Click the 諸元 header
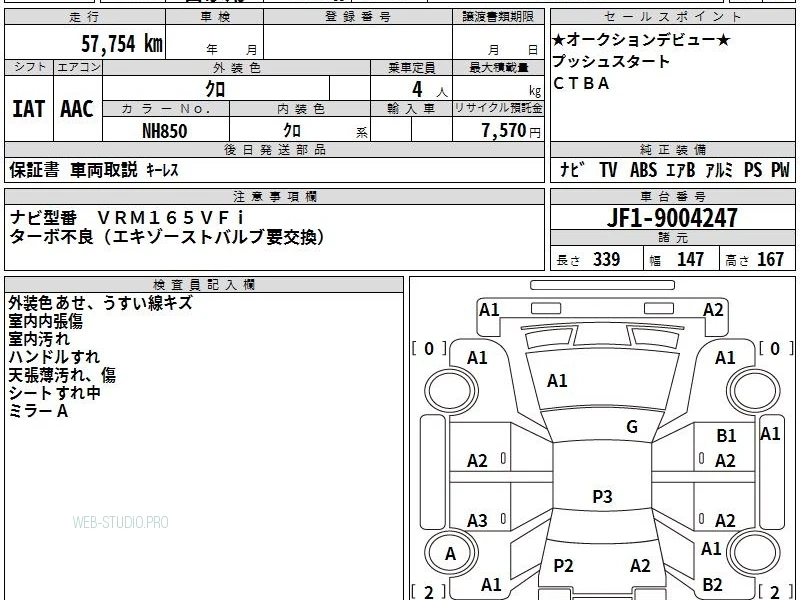The image size is (800, 600). (x=672, y=238)
